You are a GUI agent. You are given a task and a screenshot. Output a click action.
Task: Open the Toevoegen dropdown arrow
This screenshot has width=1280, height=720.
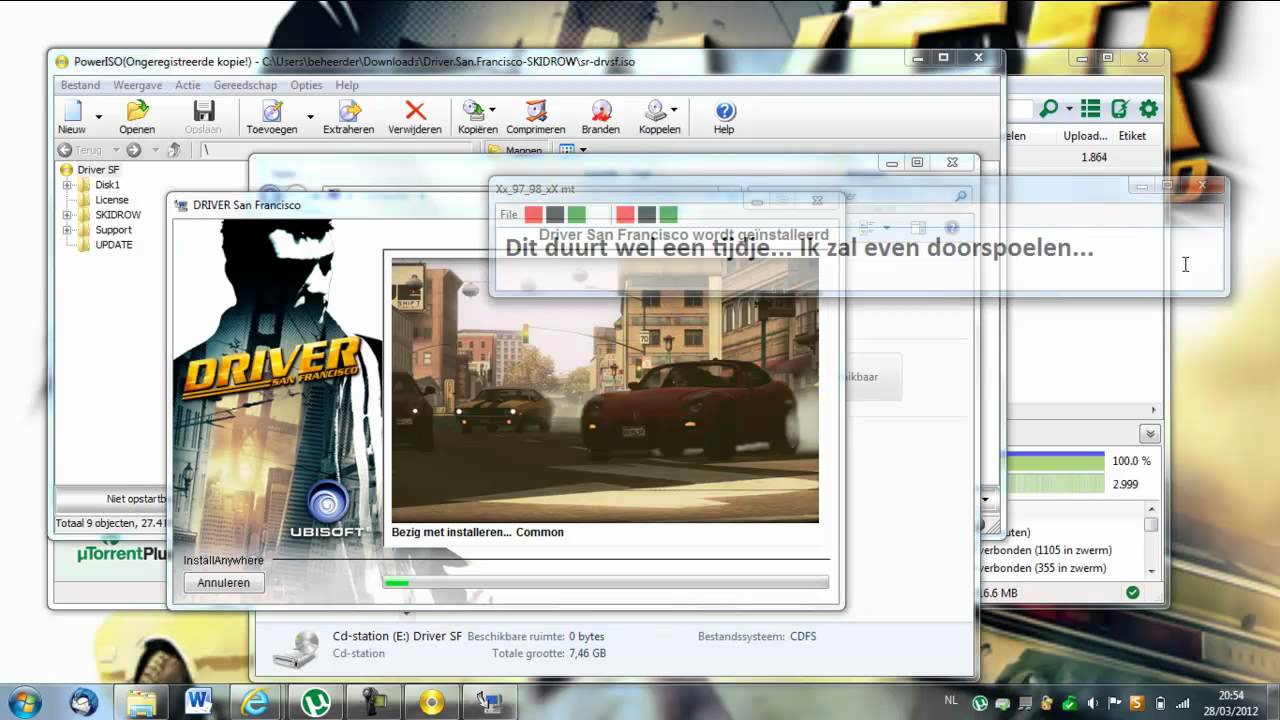[x=310, y=117]
